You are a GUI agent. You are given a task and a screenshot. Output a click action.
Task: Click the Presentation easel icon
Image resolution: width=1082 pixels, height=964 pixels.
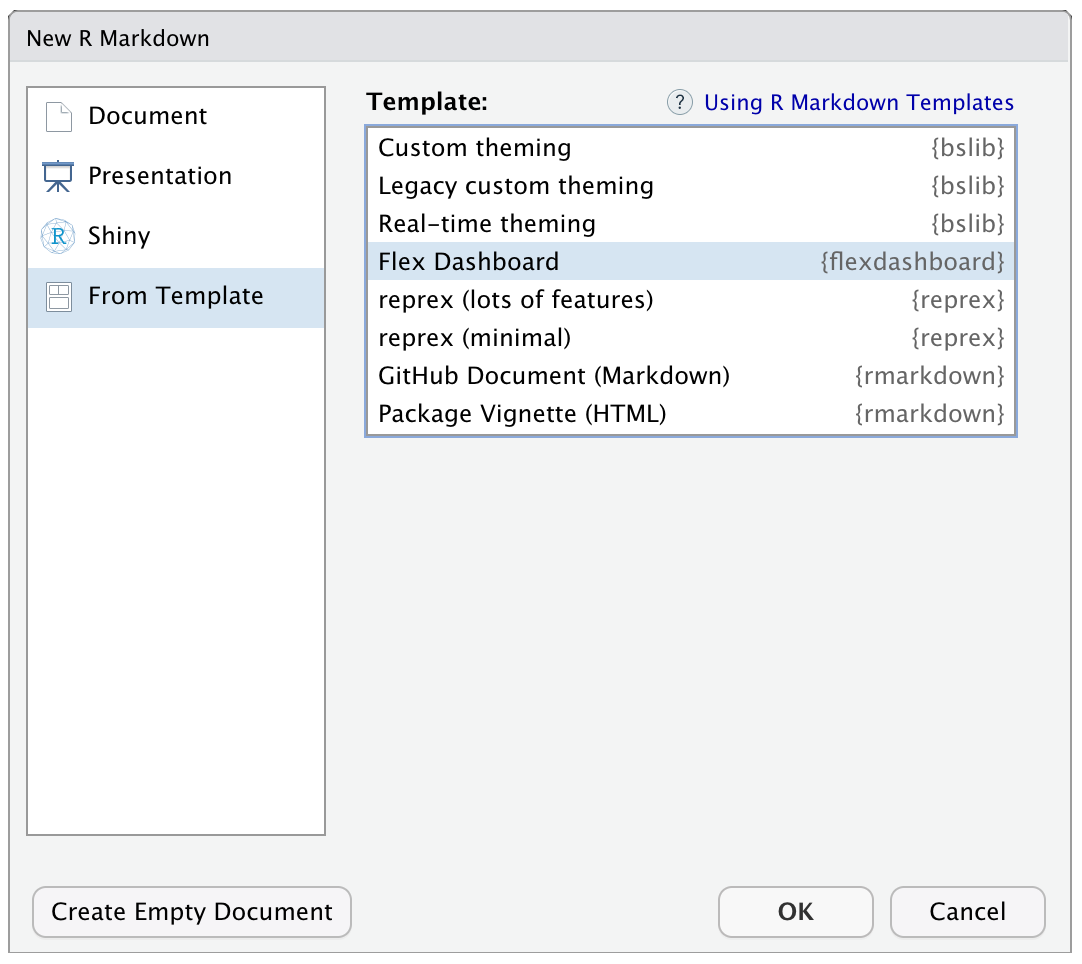[x=58, y=176]
